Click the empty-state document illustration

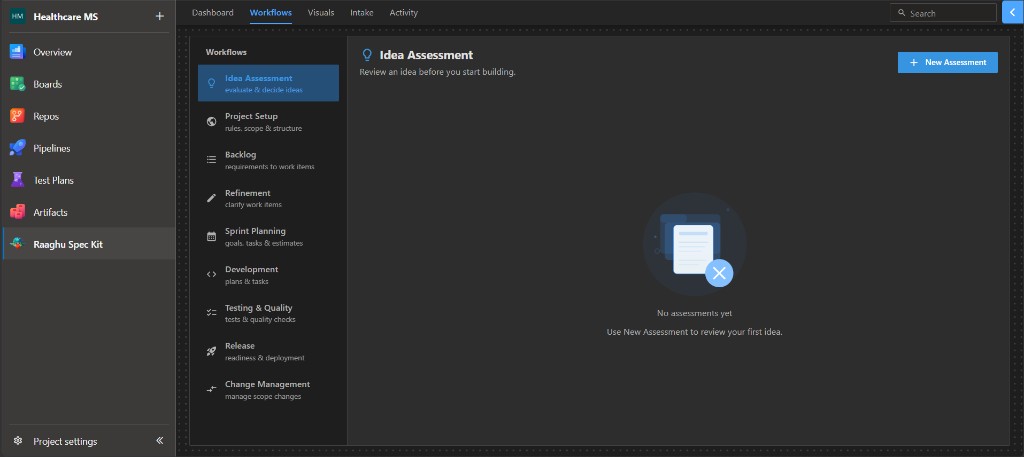click(695, 245)
